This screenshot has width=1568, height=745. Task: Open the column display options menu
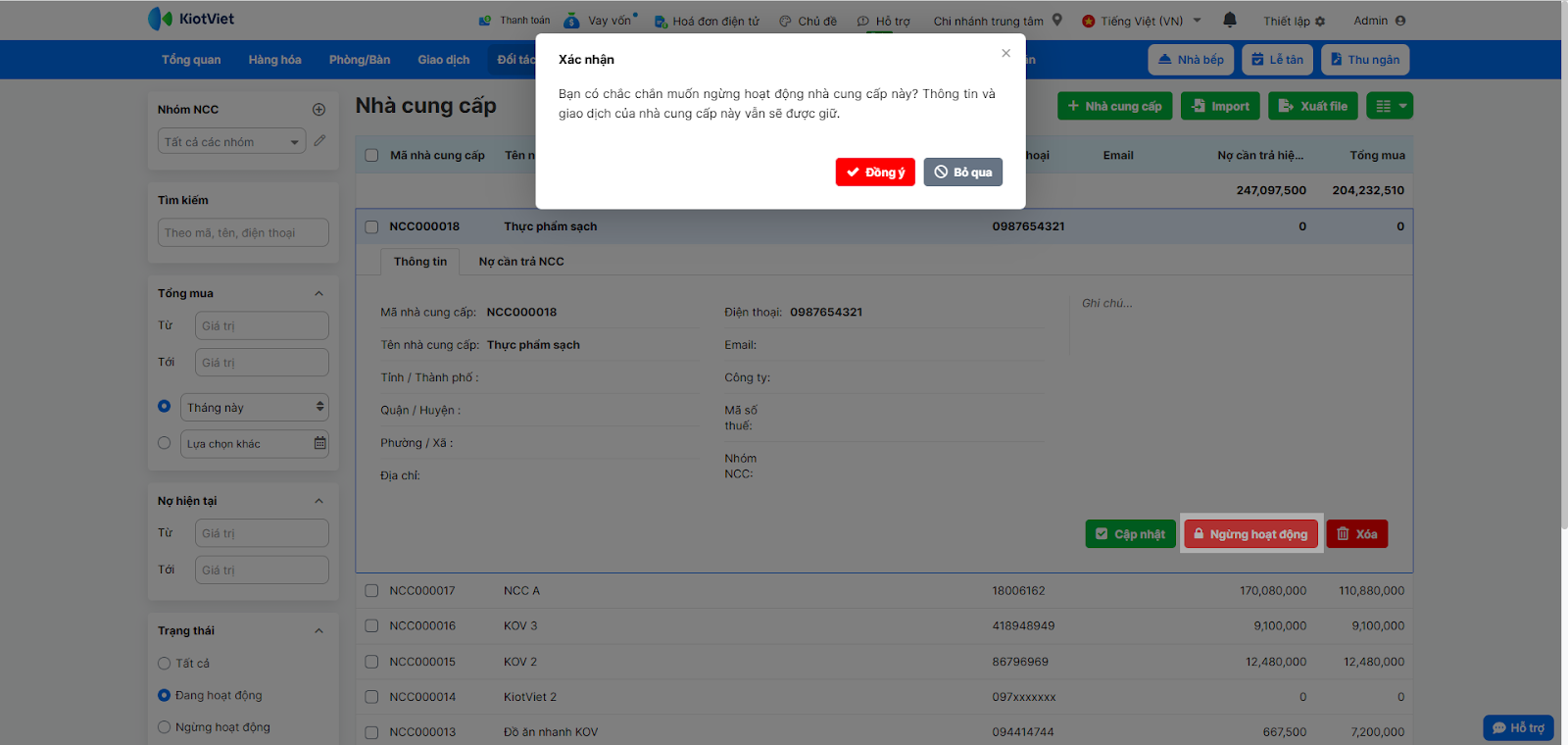point(1390,106)
